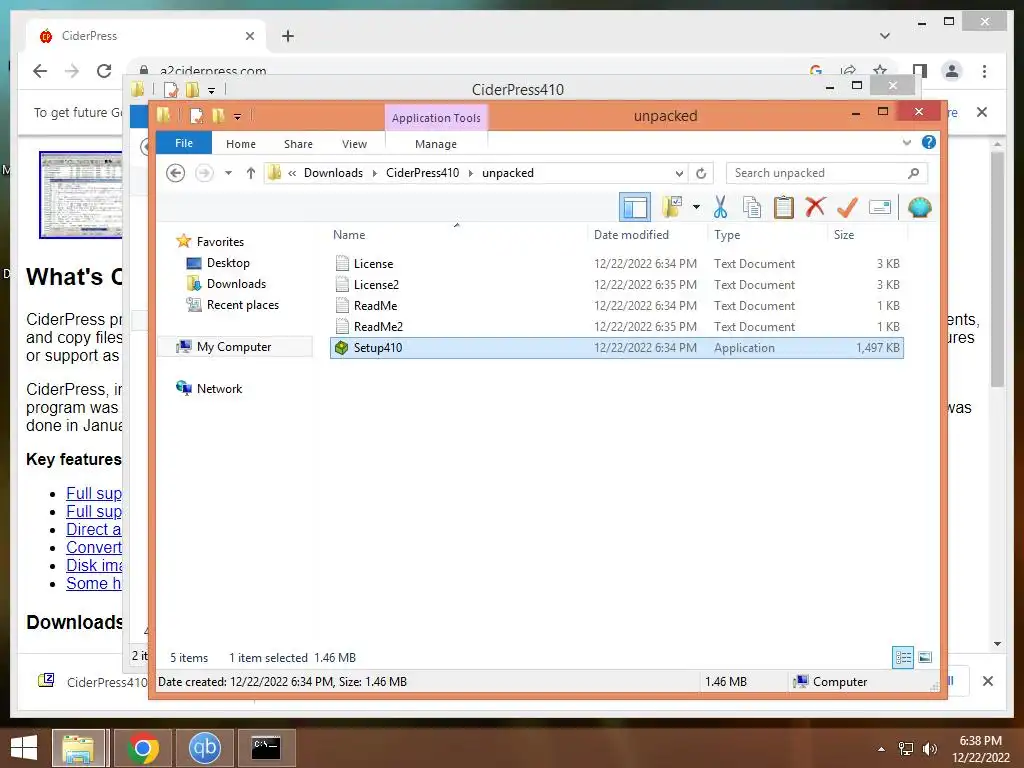Image resolution: width=1024 pixels, height=768 pixels.
Task: Open recent locations dropdown arrow
Action: click(229, 173)
